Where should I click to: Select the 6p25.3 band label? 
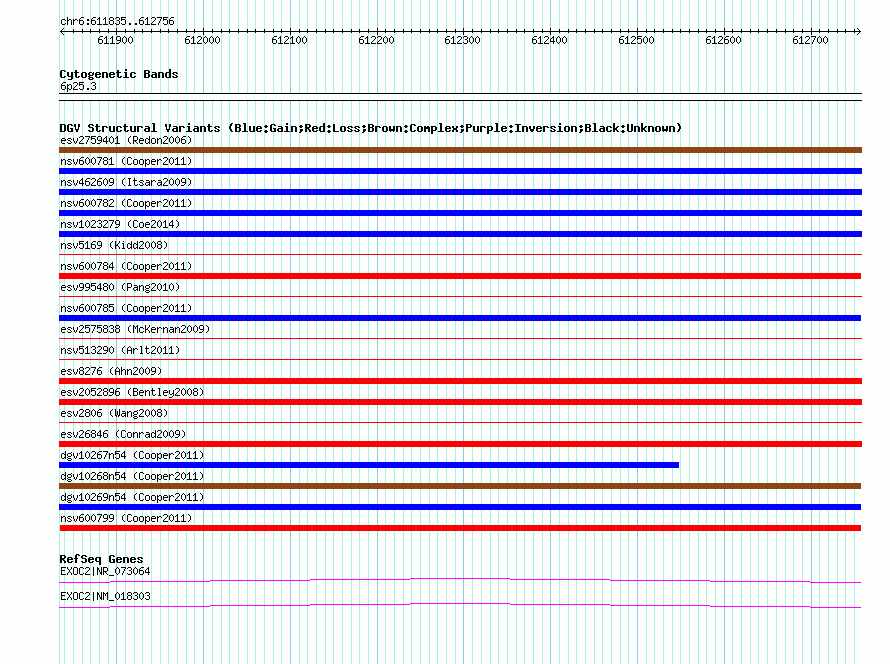[78, 86]
